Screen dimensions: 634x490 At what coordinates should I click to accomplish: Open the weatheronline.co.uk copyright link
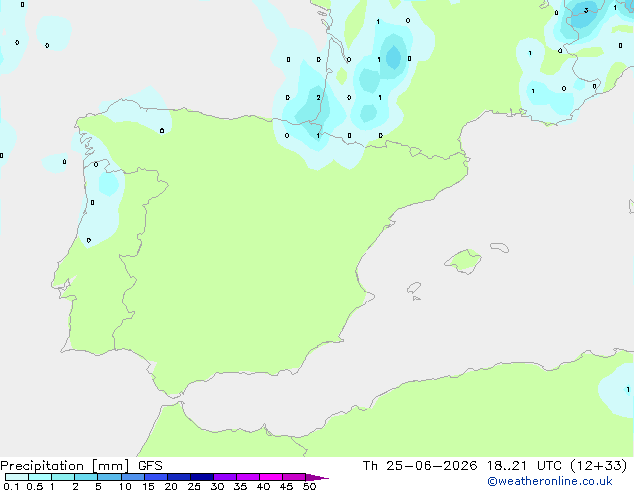(x=550, y=481)
